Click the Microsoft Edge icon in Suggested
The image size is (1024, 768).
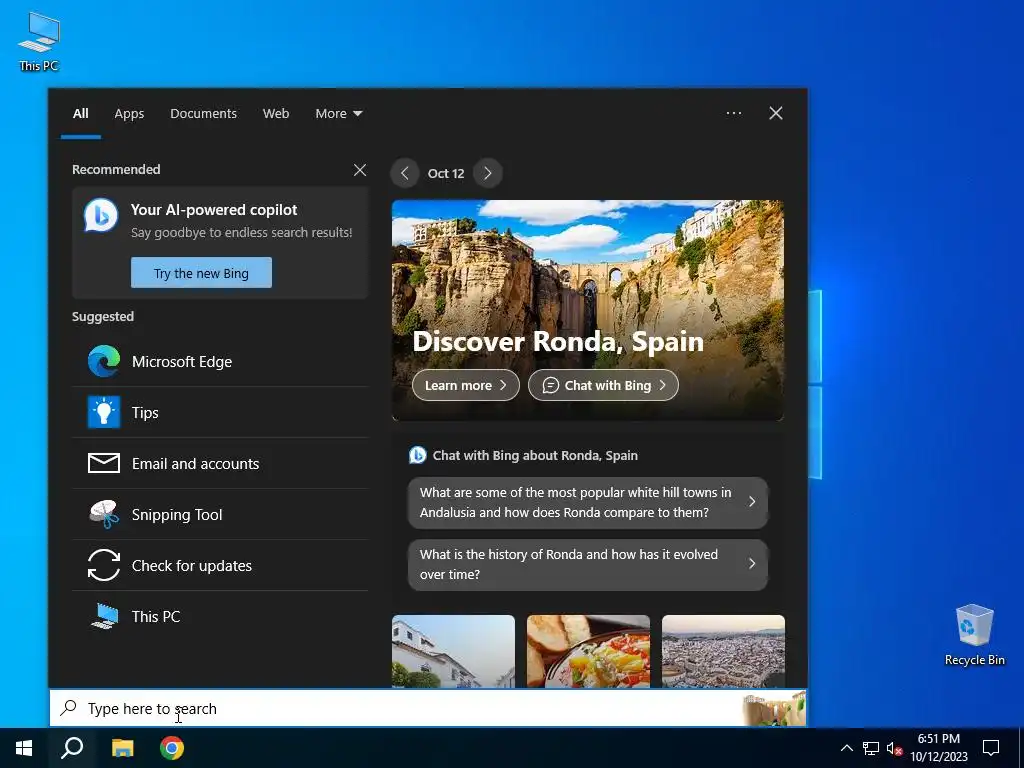(104, 361)
